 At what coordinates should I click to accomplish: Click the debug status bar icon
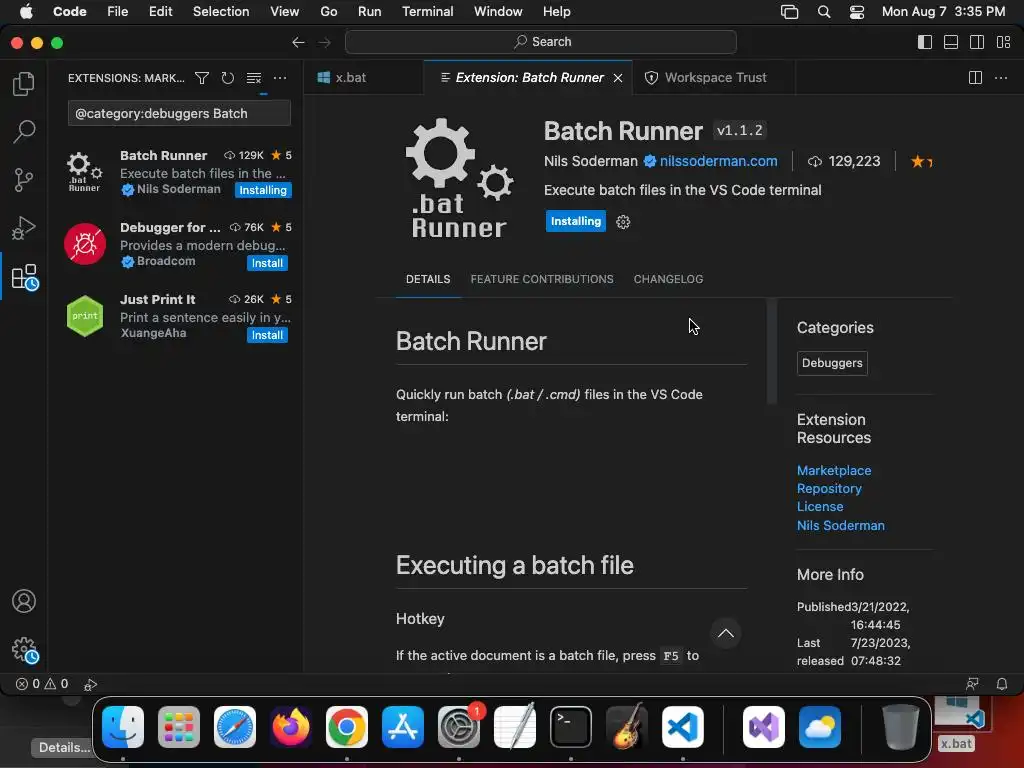tap(91, 684)
